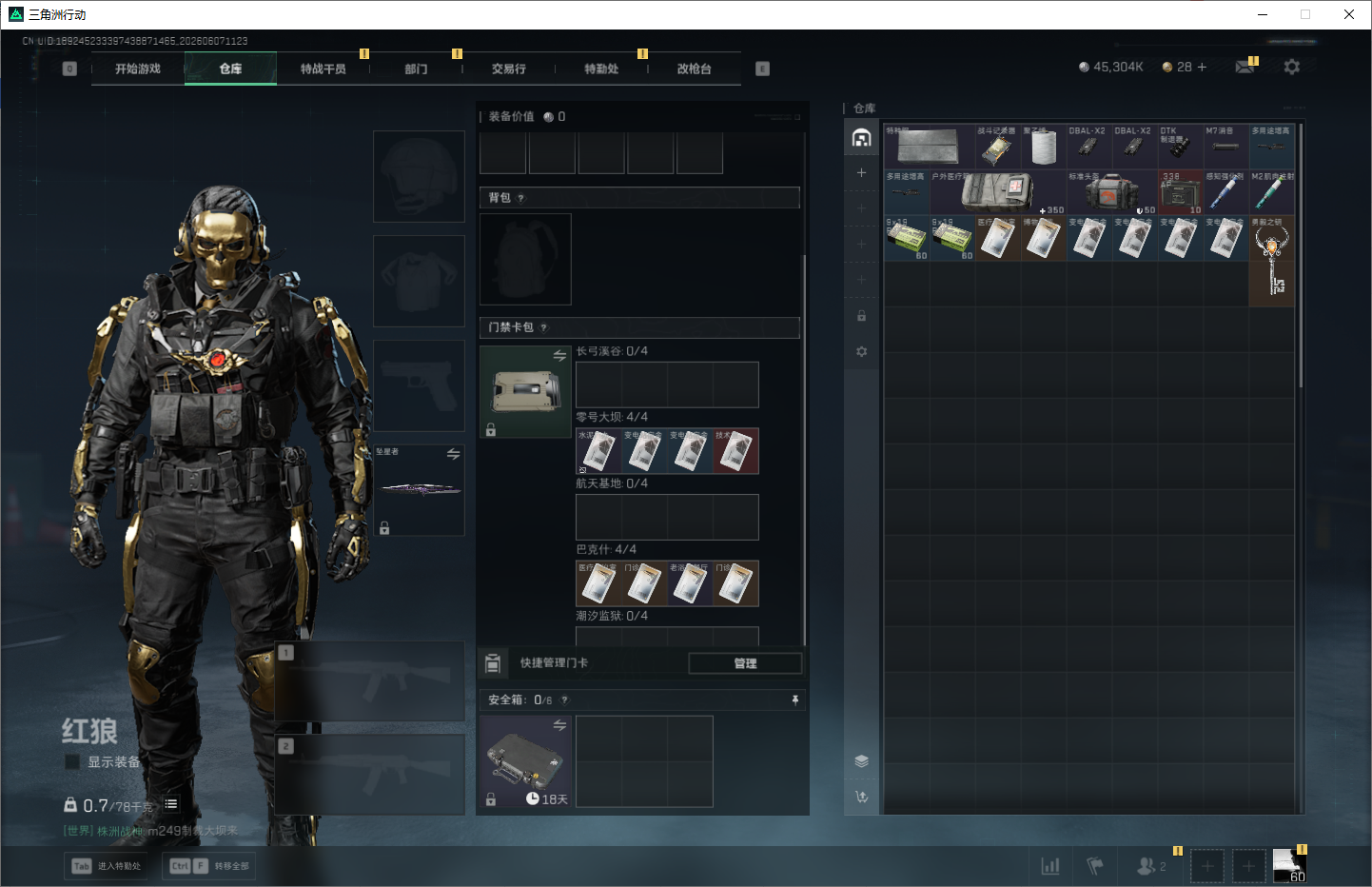Expand the 背包 help question mark
Screen dimensions: 1372x887
pos(520,198)
